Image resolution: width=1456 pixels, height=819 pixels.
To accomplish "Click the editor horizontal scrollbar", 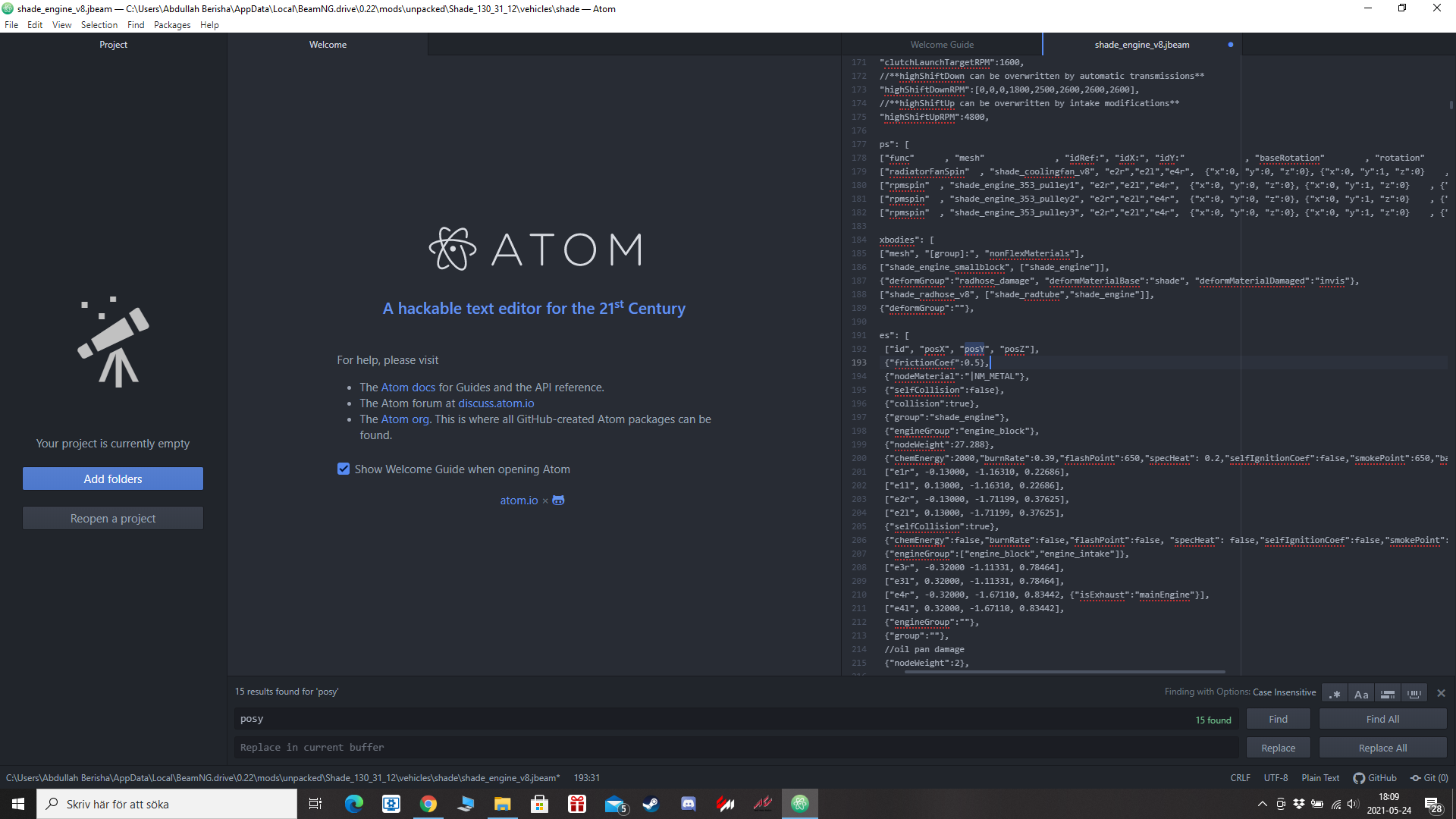I will 1065,672.
